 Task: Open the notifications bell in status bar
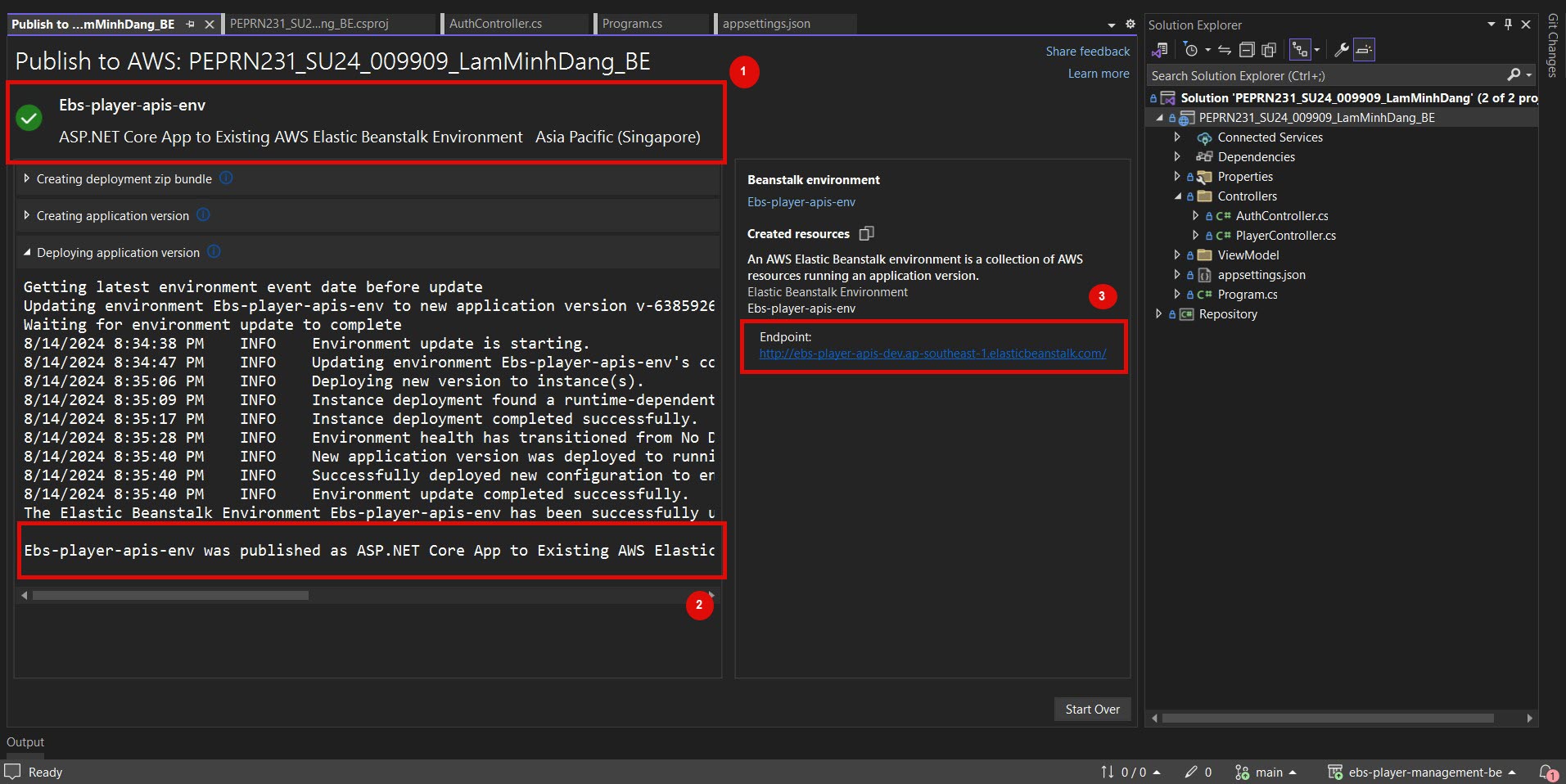[1547, 772]
